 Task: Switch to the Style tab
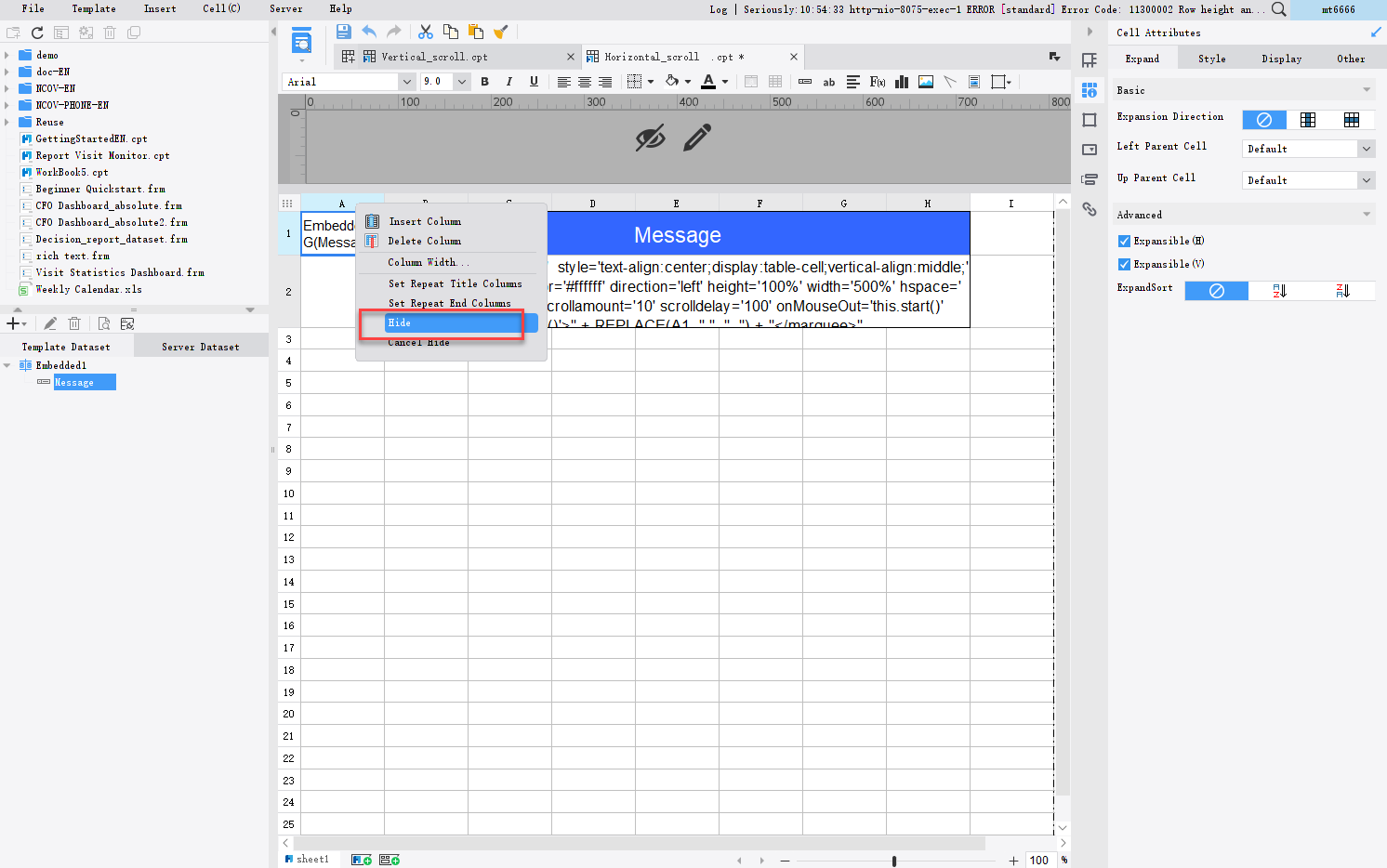pyautogui.click(x=1211, y=59)
